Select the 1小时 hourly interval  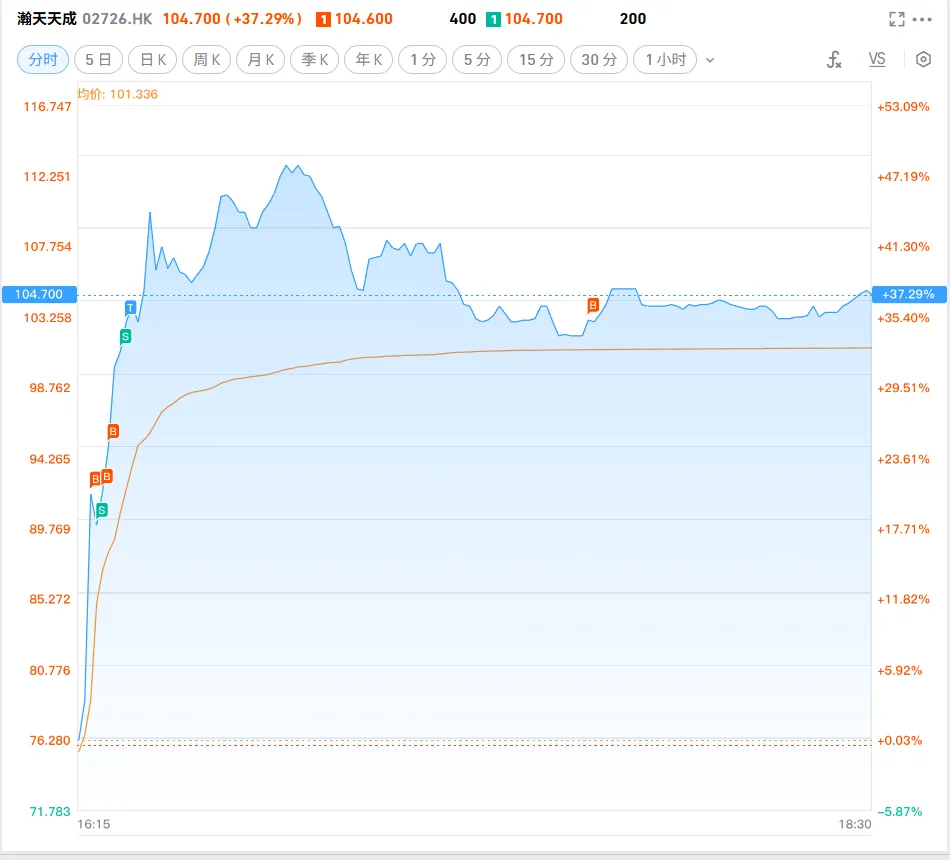(x=665, y=60)
